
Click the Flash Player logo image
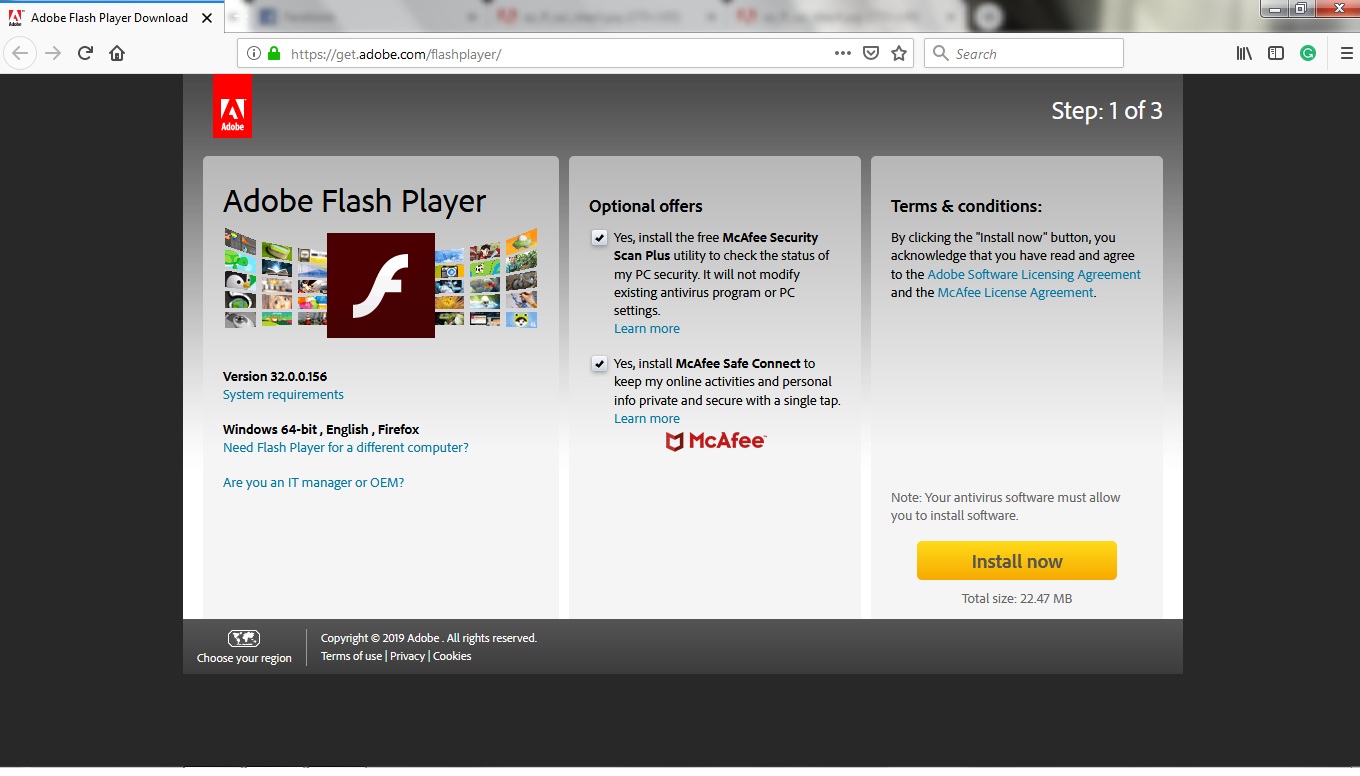[381, 285]
